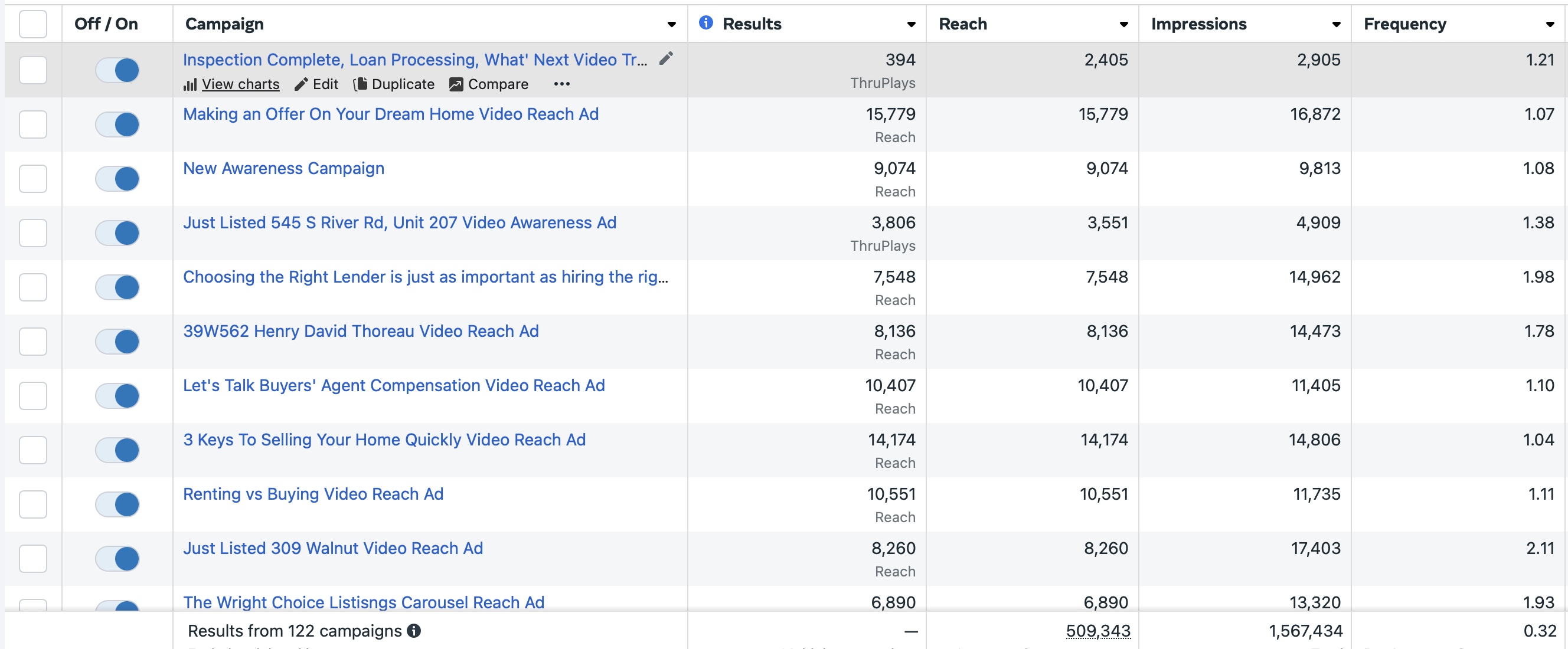This screenshot has height=649, width=1568.
Task: Open 39W562 Henry David Thoreau Video Reach Ad
Action: (x=361, y=332)
